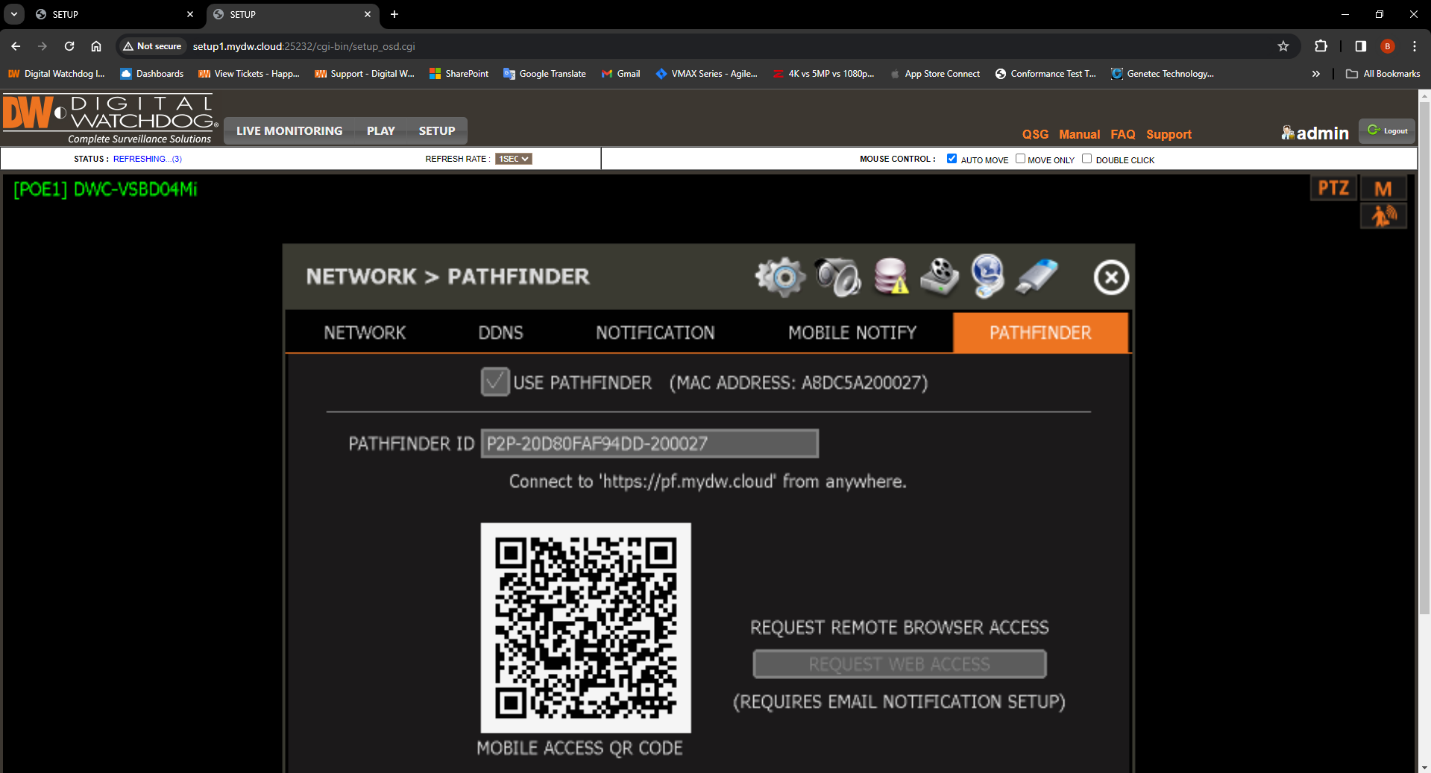
Task: Open the film reel record settings icon
Action: pos(939,277)
